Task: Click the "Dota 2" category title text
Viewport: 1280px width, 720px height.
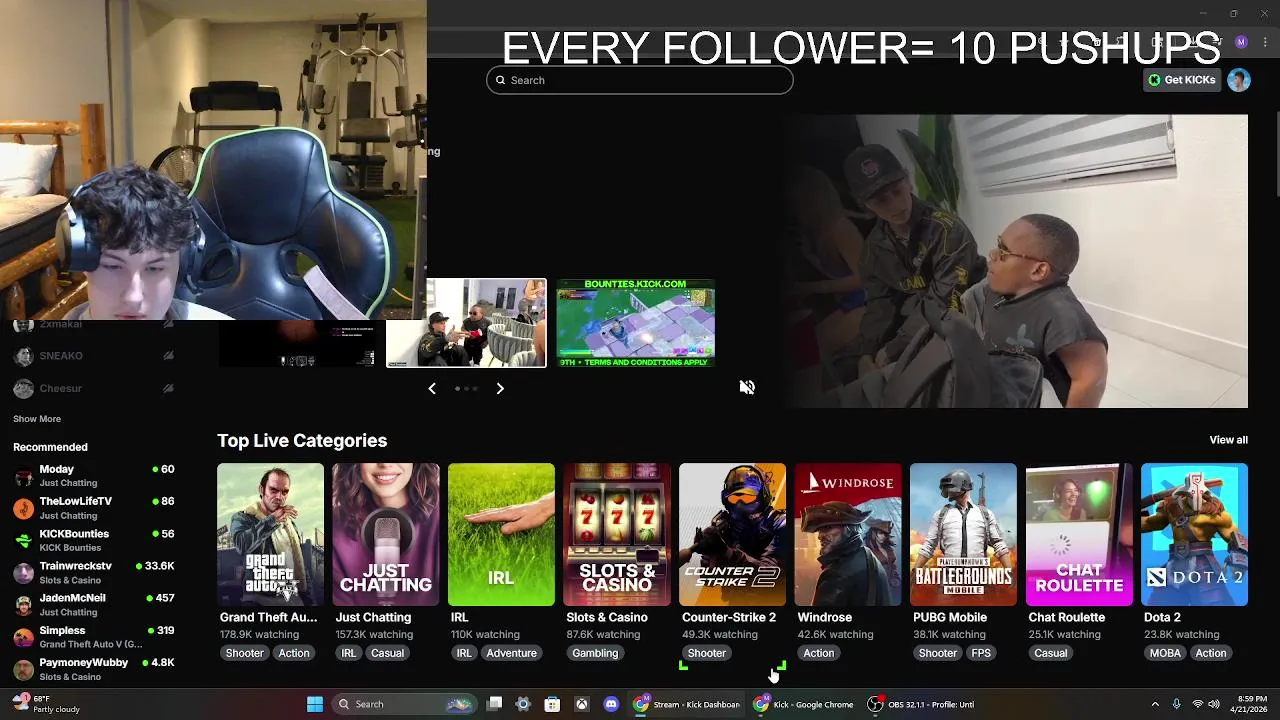Action: click(x=1162, y=617)
